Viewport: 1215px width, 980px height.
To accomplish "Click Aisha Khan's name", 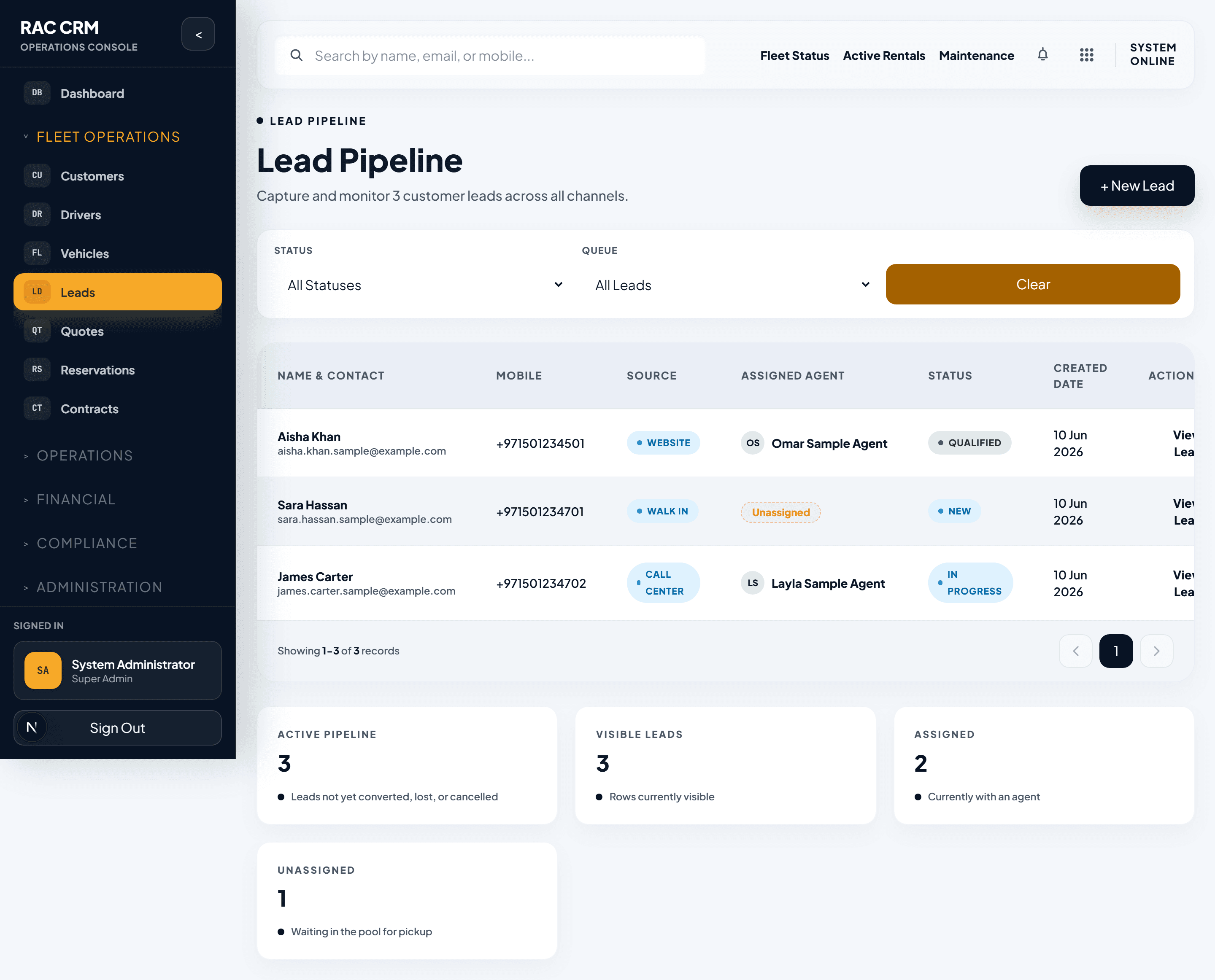I will click(309, 436).
